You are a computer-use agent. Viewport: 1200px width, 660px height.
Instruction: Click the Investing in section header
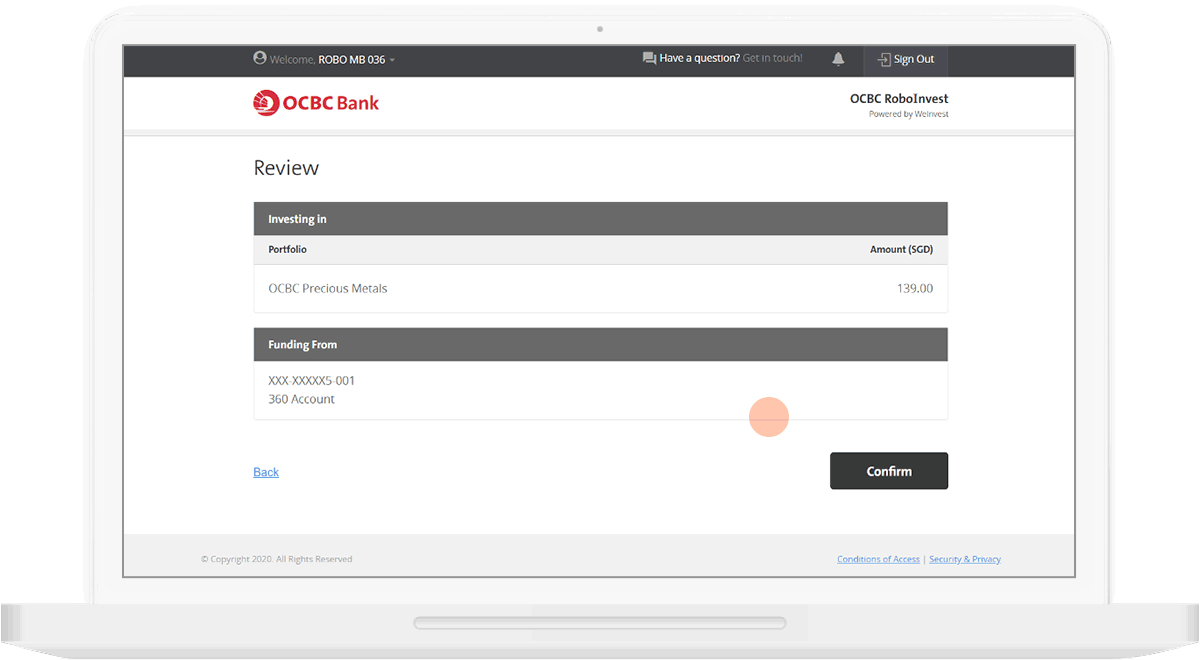click(x=600, y=219)
